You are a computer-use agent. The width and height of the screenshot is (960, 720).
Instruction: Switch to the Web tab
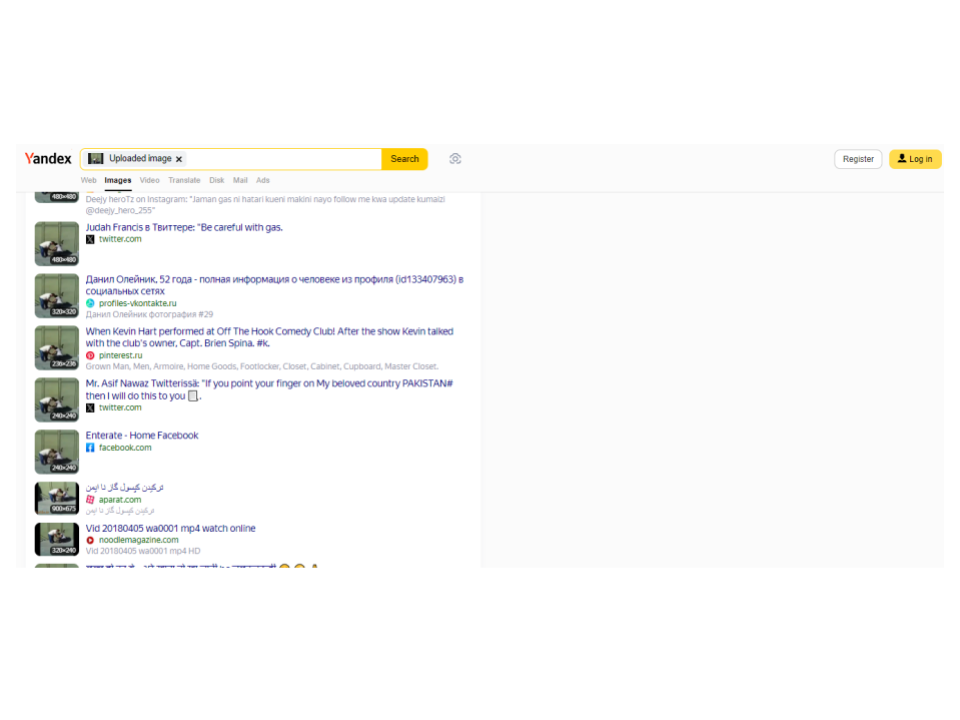88,181
